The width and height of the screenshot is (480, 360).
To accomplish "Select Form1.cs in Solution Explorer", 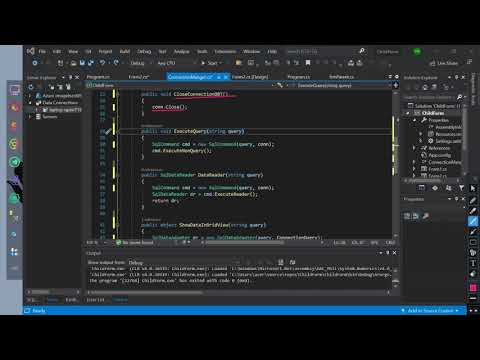I will point(438,169).
